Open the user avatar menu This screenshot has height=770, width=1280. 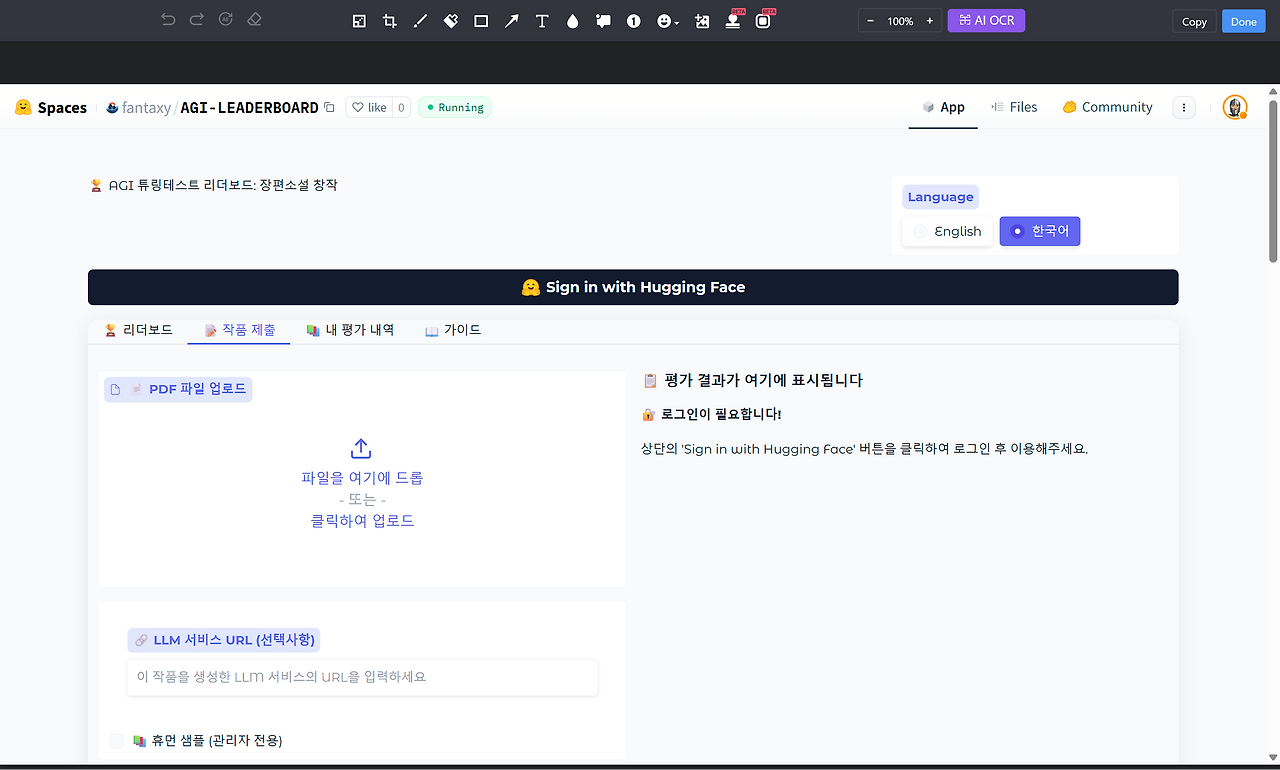coord(1235,107)
